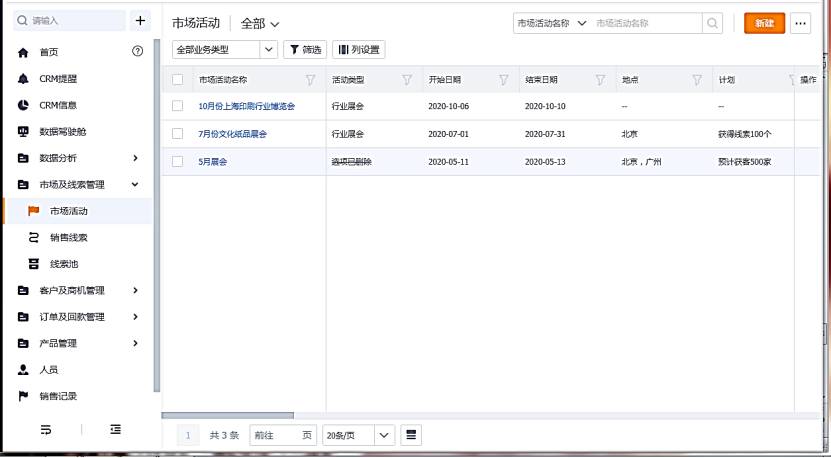Expand the 数据分析 menu chevron
Image resolution: width=831 pixels, height=458 pixels.
tap(135, 158)
